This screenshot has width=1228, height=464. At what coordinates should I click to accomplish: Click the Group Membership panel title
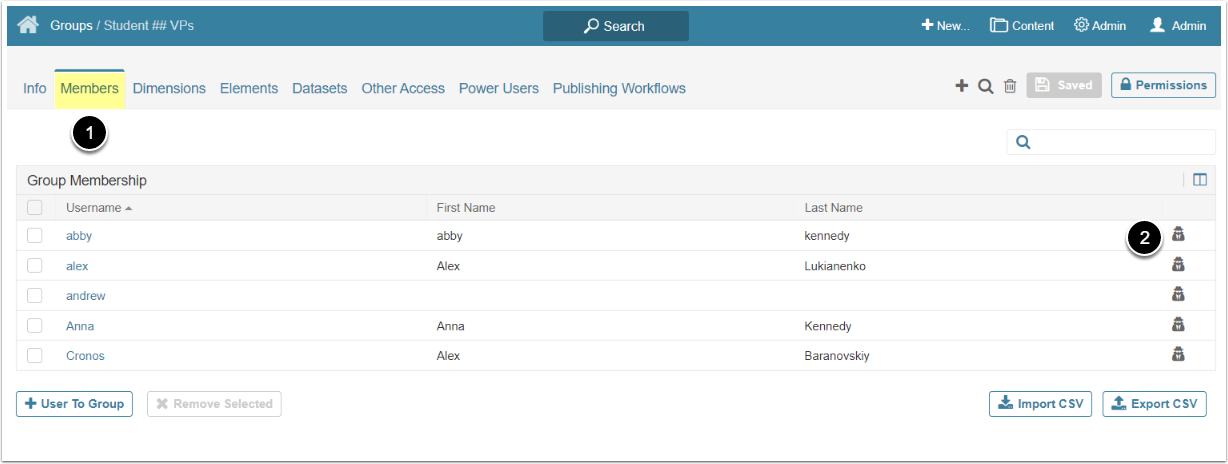tap(87, 180)
